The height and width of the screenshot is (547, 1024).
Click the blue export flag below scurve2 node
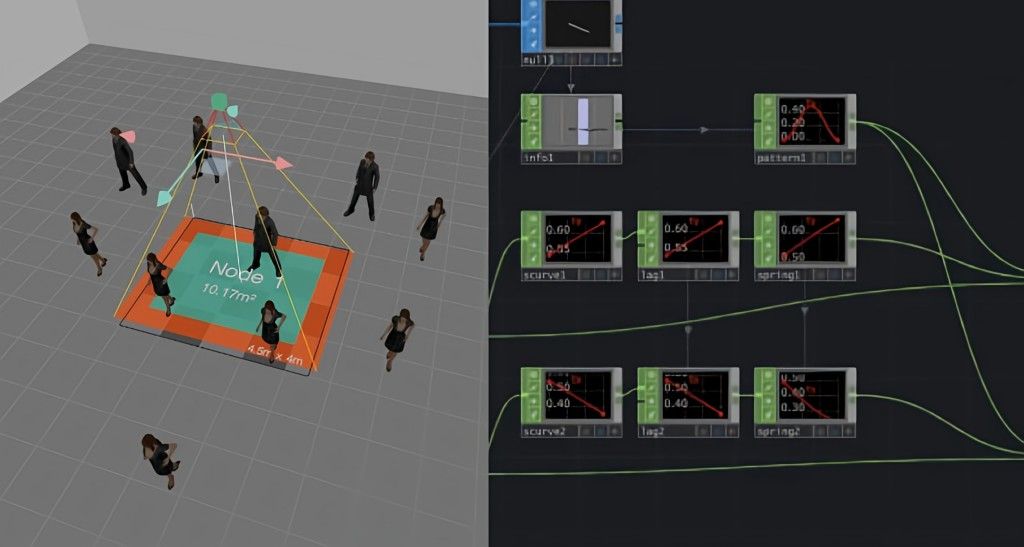pyautogui.click(x=603, y=431)
